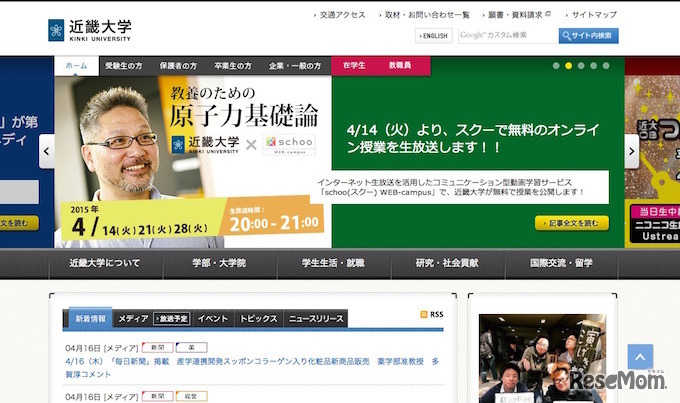This screenshot has height=403, width=680.
Task: Select the active yellow carousel dot
Action: coord(569,66)
